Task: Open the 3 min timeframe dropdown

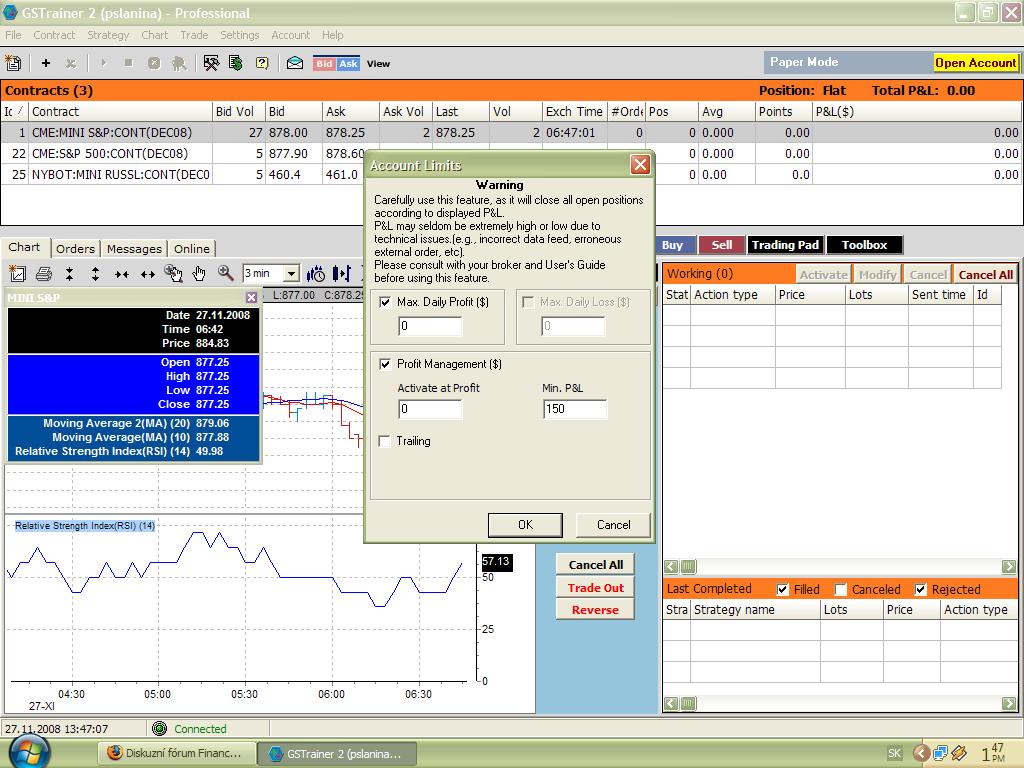Action: pyautogui.click(x=291, y=273)
